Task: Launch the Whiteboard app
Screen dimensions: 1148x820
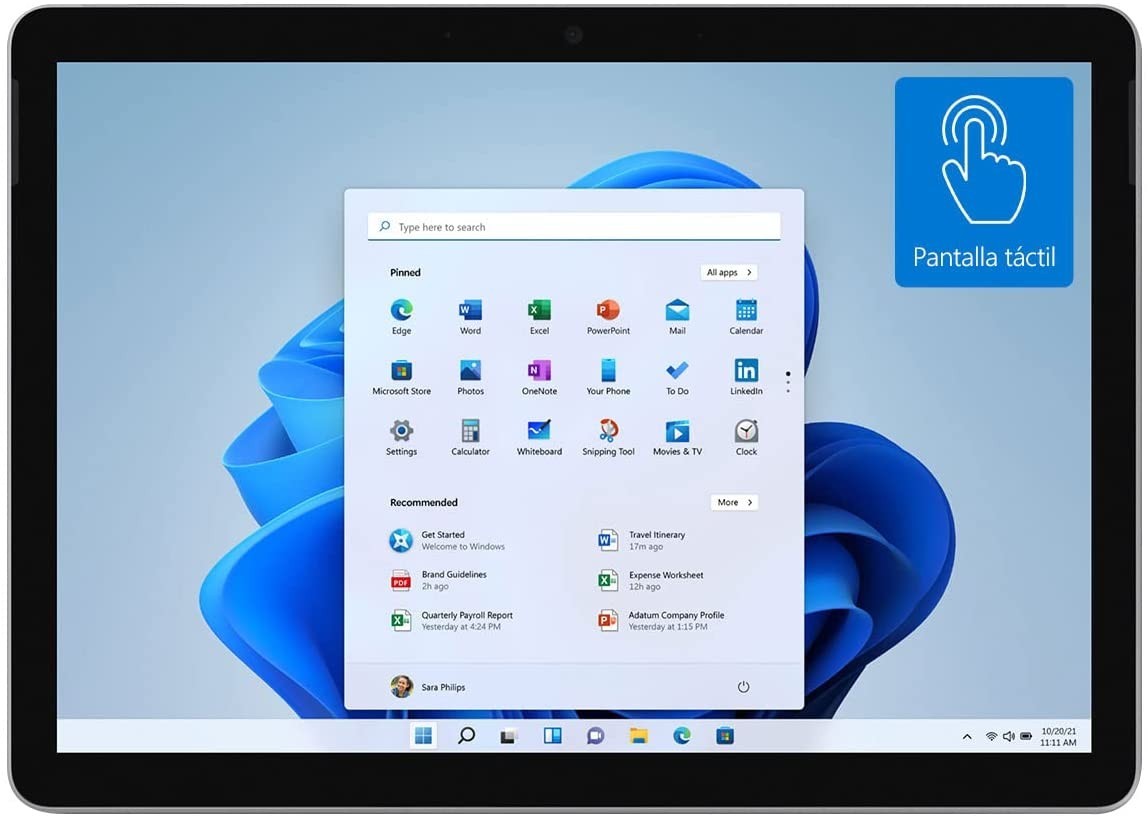Action: point(540,438)
